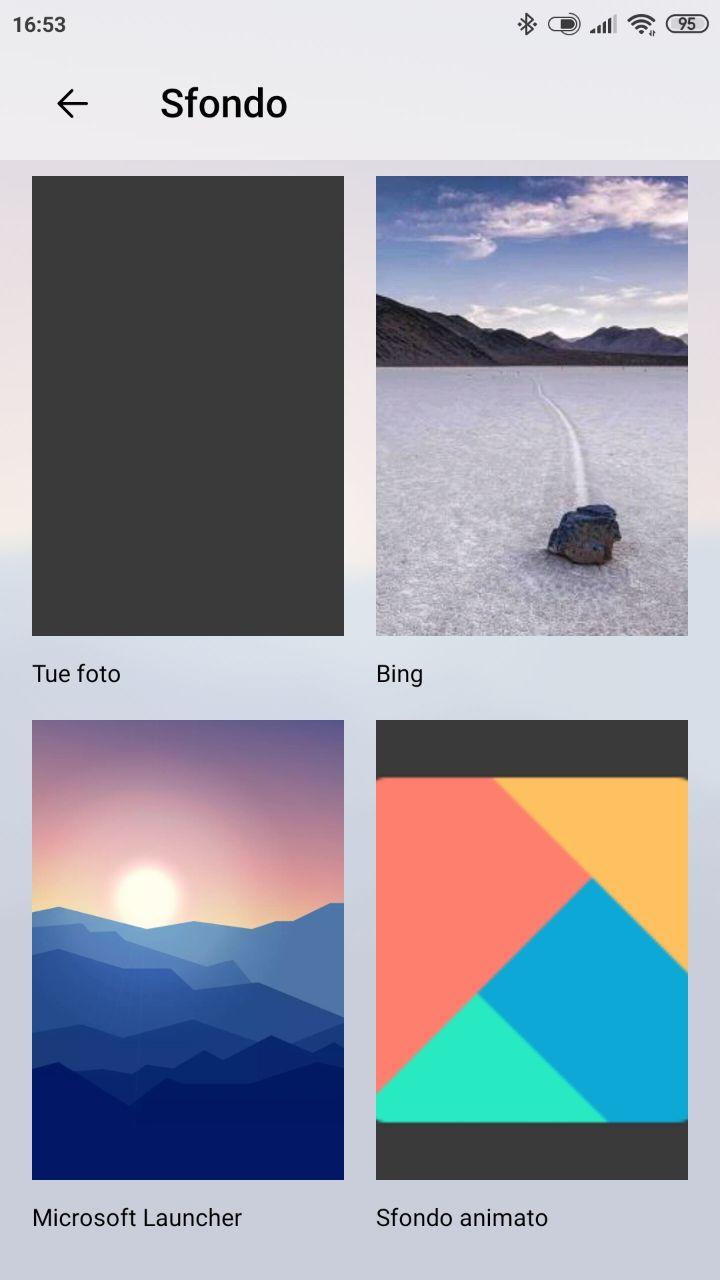
Task: Tap the Microsoft Launcher label
Action: [x=137, y=1218]
